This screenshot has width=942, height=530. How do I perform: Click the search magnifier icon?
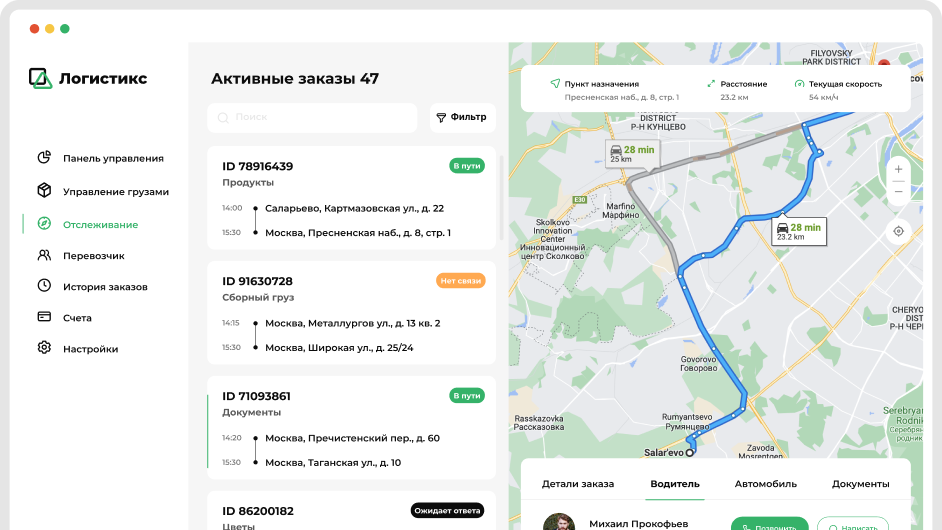[223, 118]
